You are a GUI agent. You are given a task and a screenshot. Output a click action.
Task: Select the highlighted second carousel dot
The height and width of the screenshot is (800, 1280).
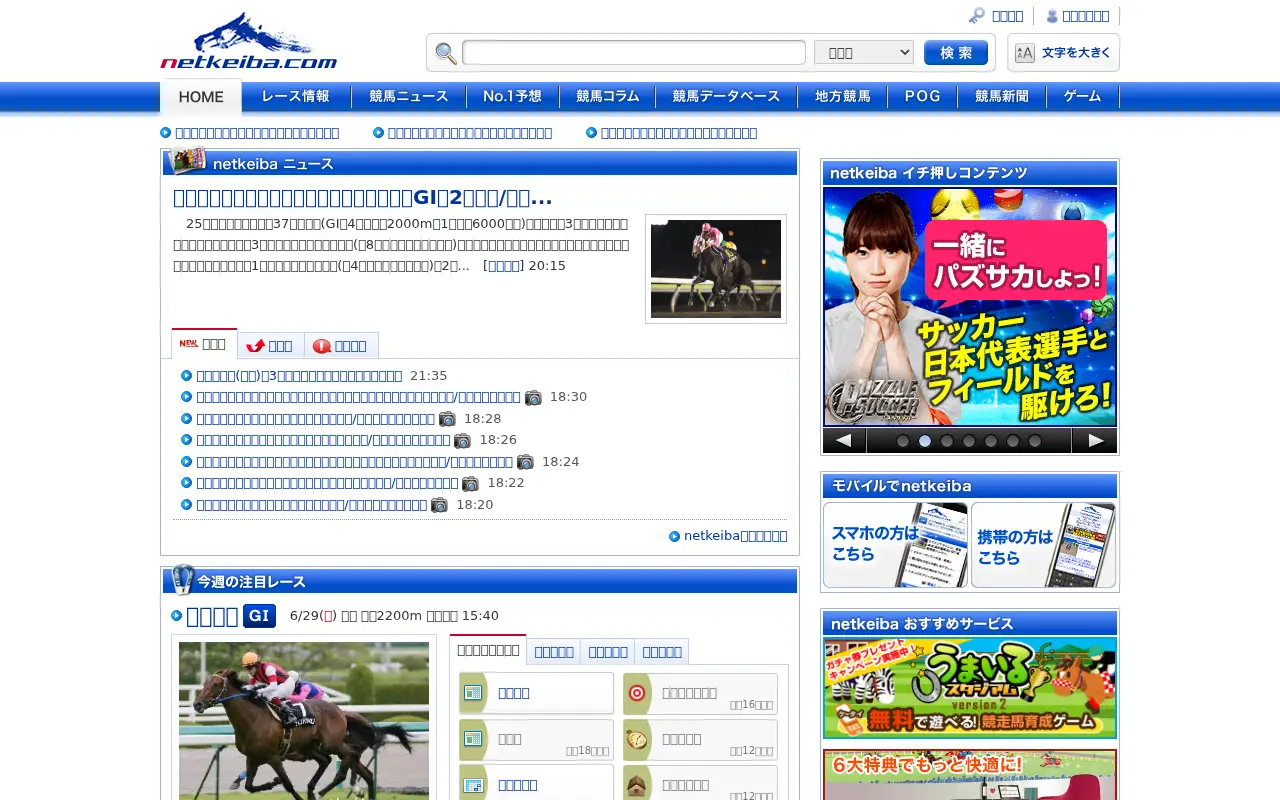pos(925,441)
